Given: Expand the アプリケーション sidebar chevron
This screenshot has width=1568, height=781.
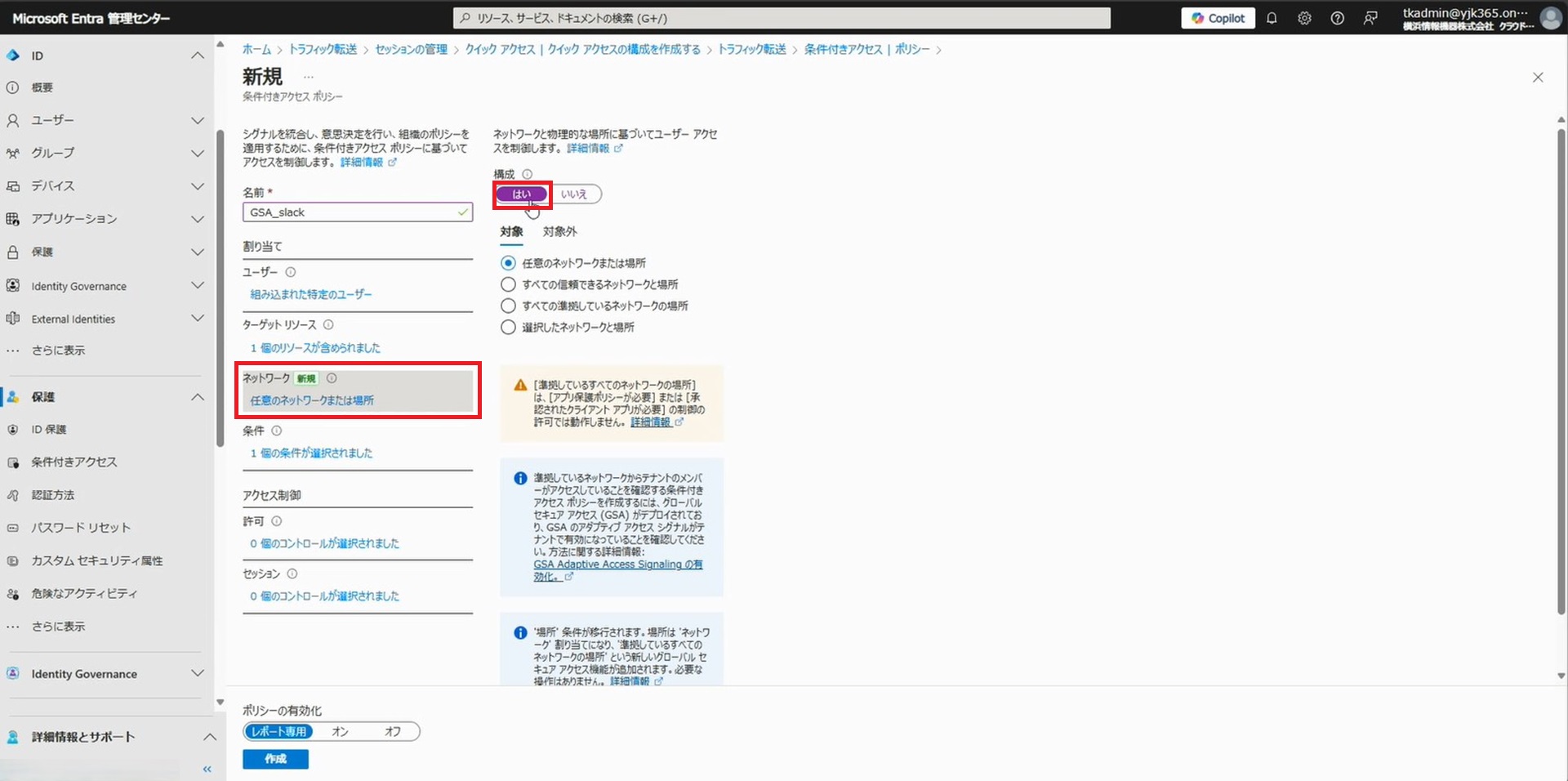Looking at the screenshot, I should coord(198,219).
